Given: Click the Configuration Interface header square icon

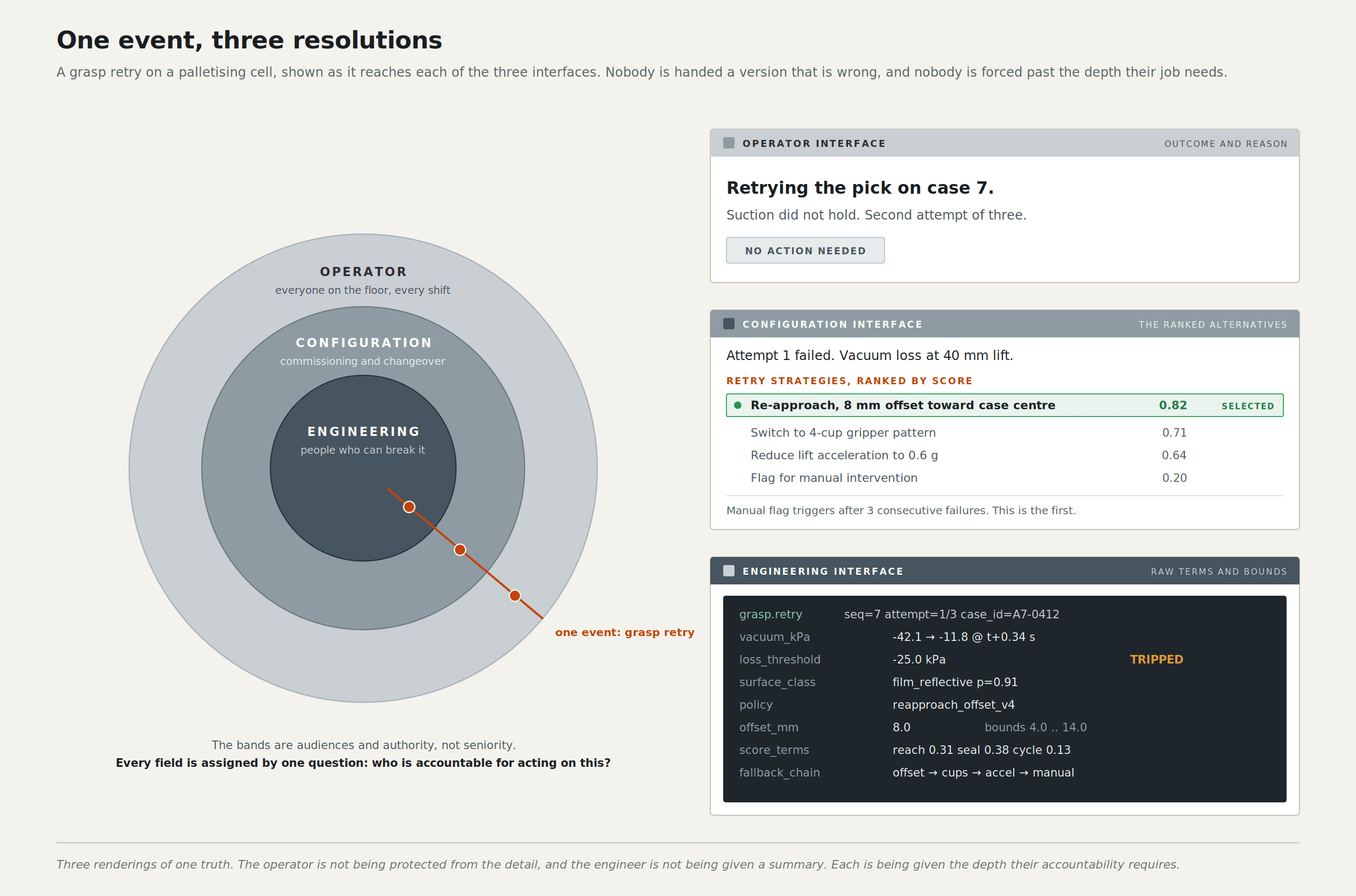Looking at the screenshot, I should coord(729,323).
